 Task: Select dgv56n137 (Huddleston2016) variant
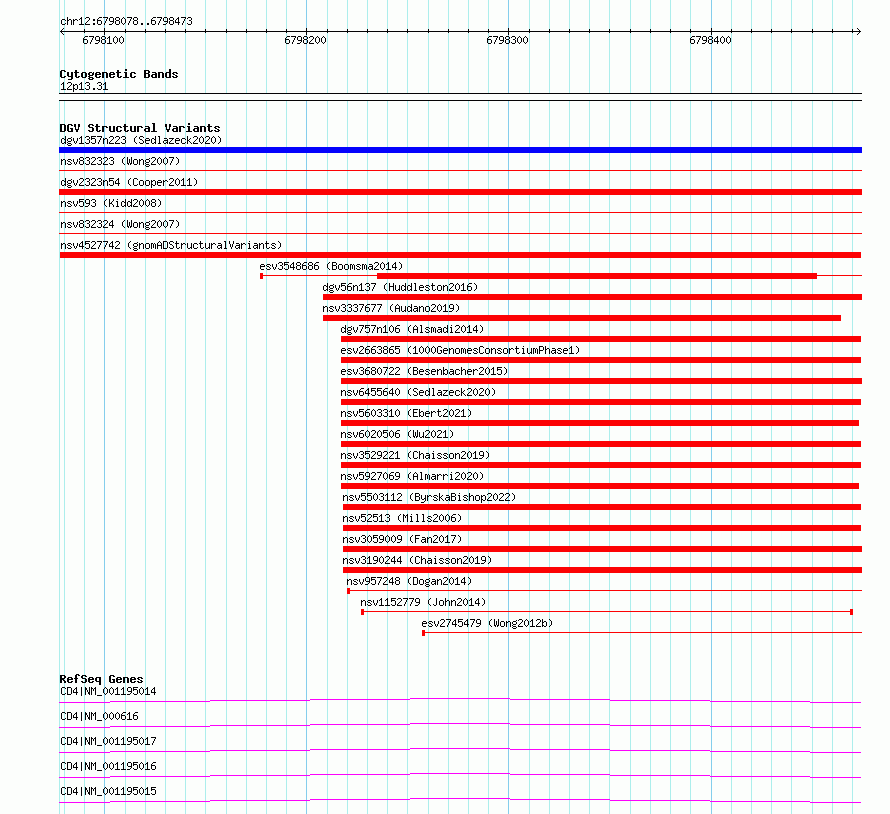[400, 287]
